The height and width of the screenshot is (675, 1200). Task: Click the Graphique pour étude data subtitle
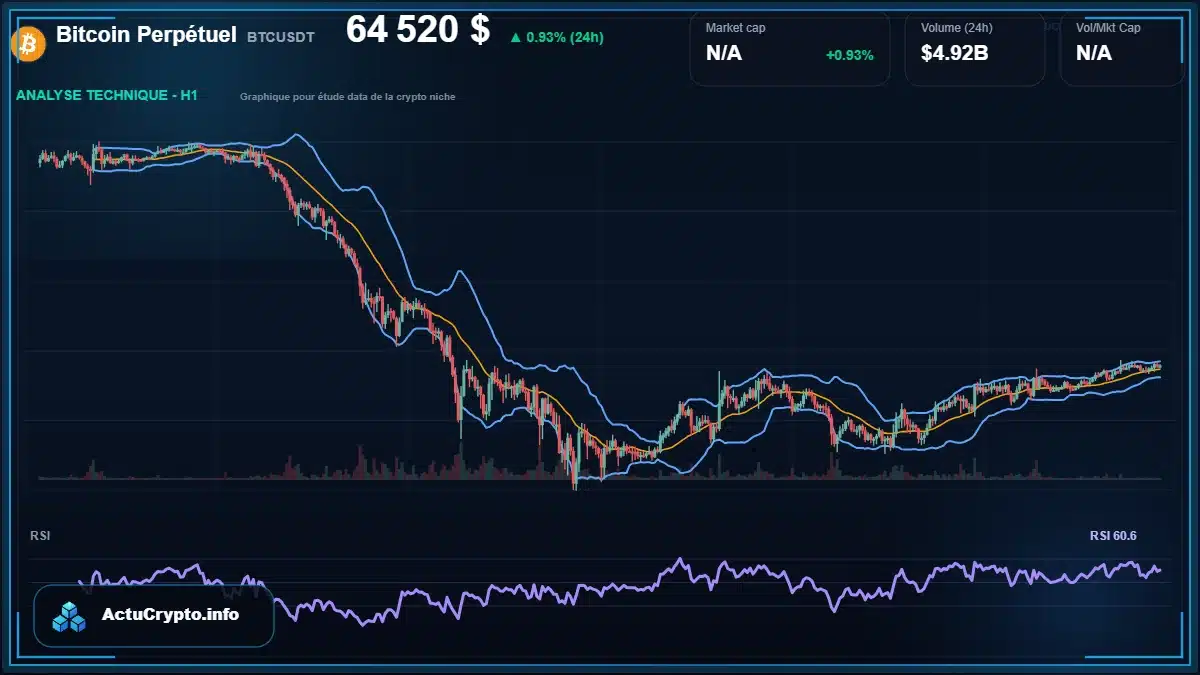(348, 97)
